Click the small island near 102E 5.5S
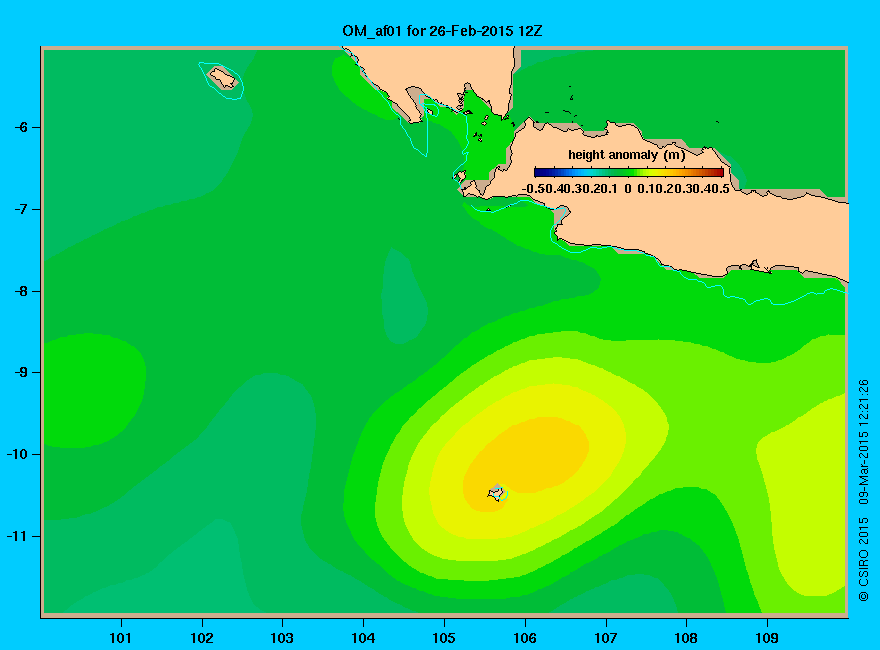The image size is (880, 650). [223, 78]
